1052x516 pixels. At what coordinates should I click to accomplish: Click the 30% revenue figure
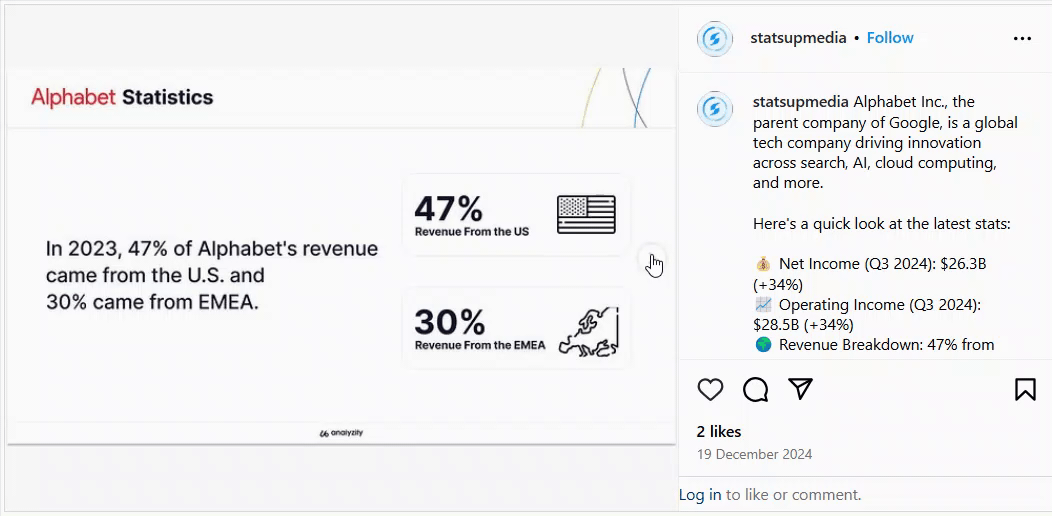click(449, 323)
